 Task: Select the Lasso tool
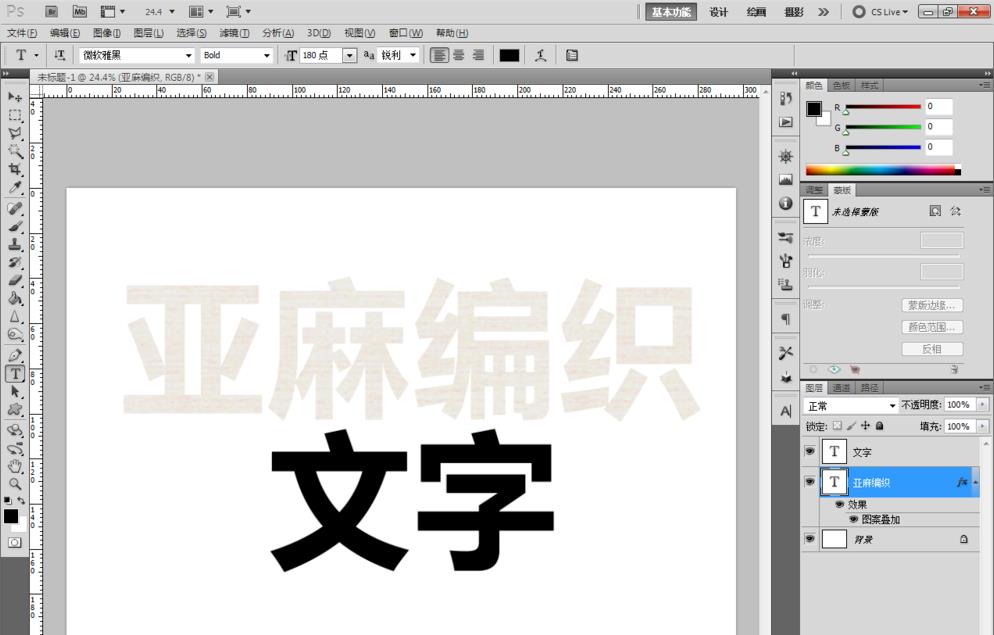14,134
